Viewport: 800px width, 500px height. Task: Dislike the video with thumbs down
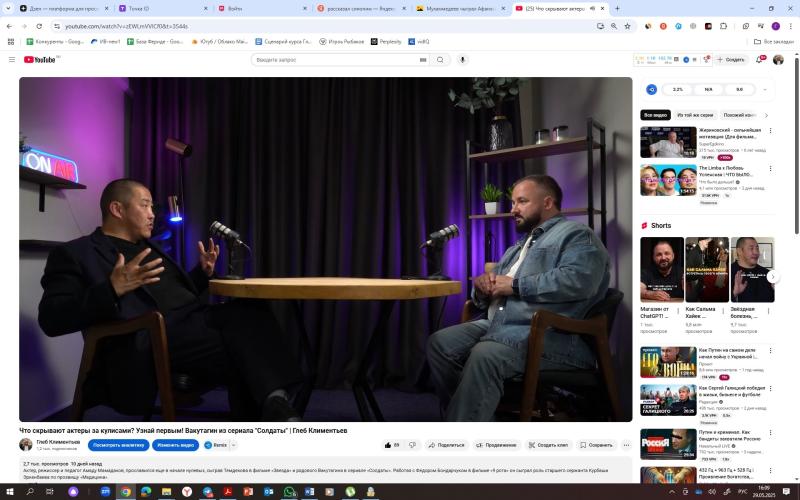tap(413, 445)
